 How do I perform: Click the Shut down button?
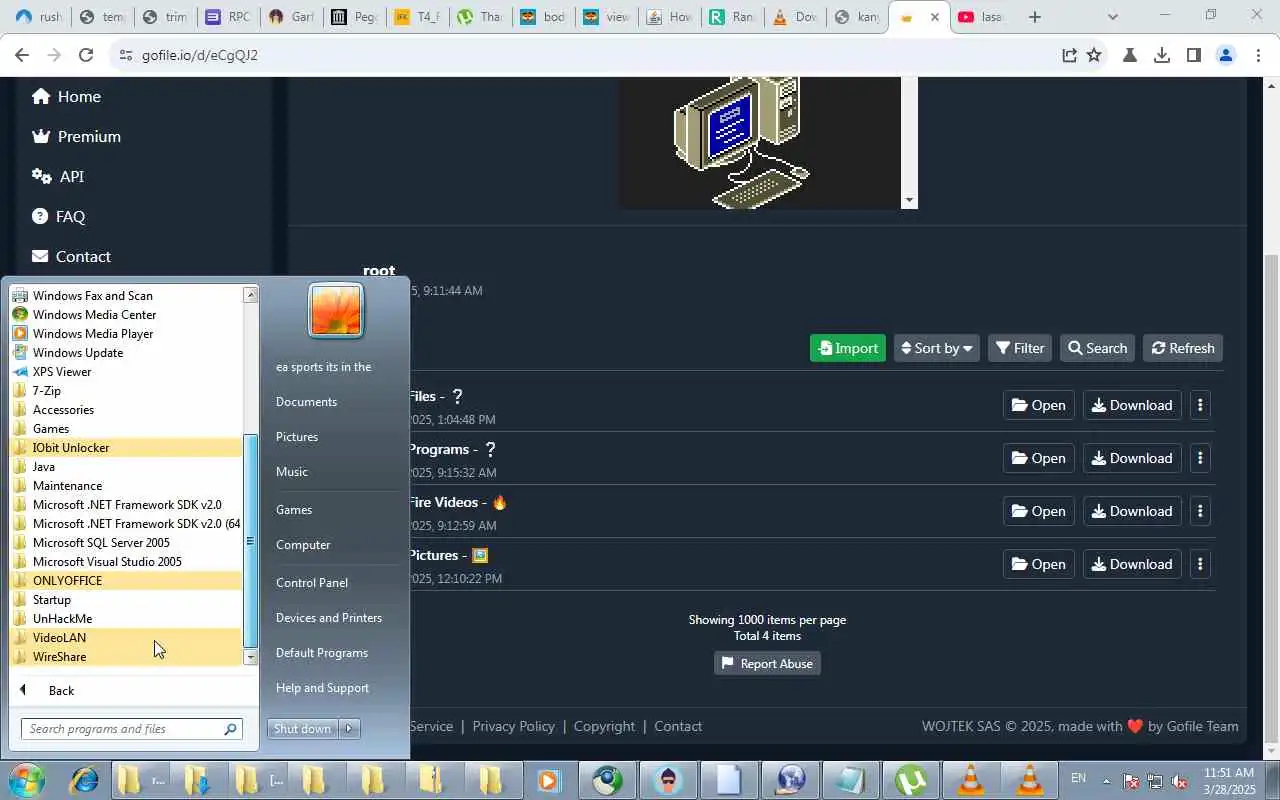303,729
